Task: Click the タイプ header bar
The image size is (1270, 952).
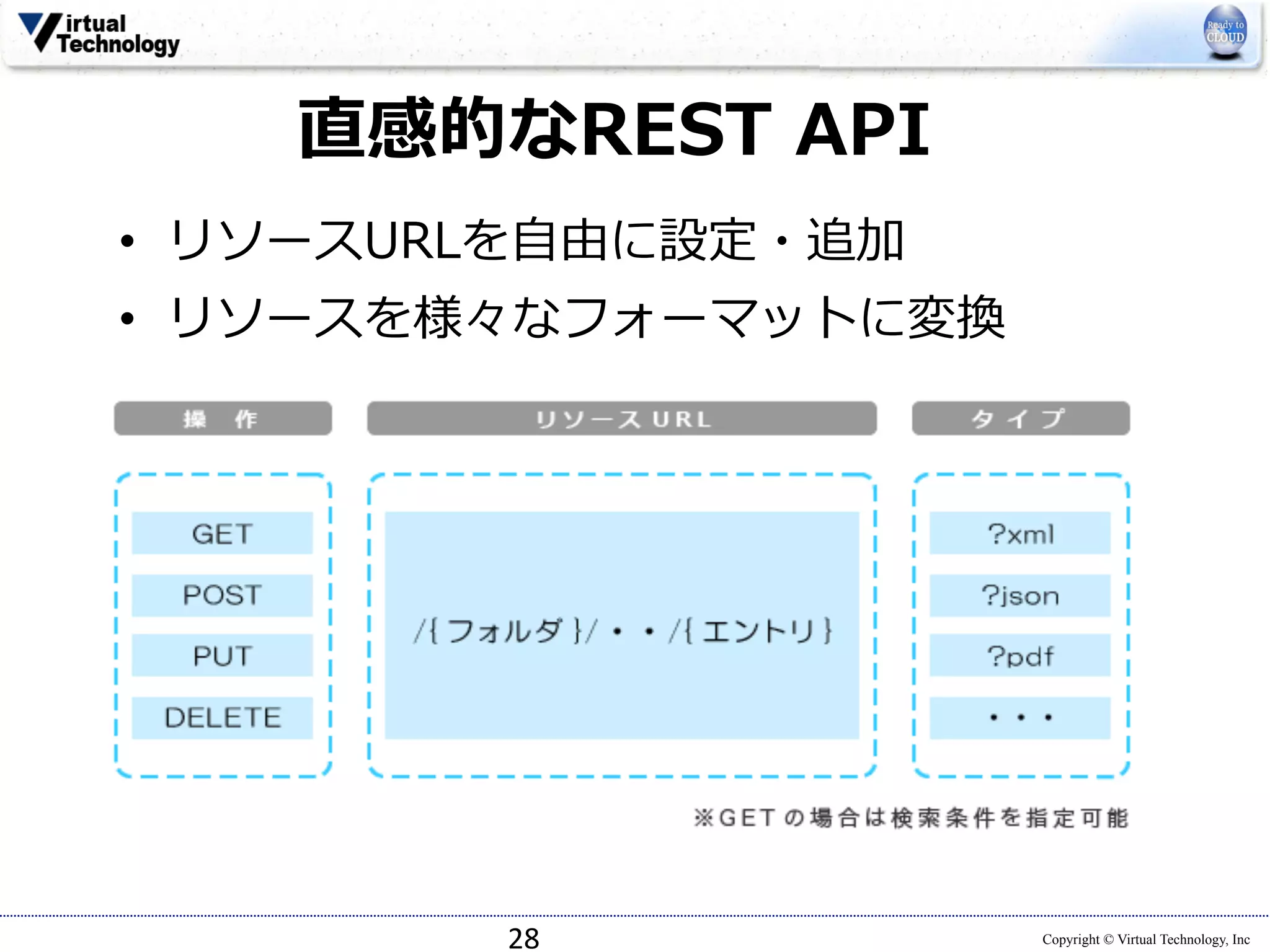Action: click(x=1021, y=418)
